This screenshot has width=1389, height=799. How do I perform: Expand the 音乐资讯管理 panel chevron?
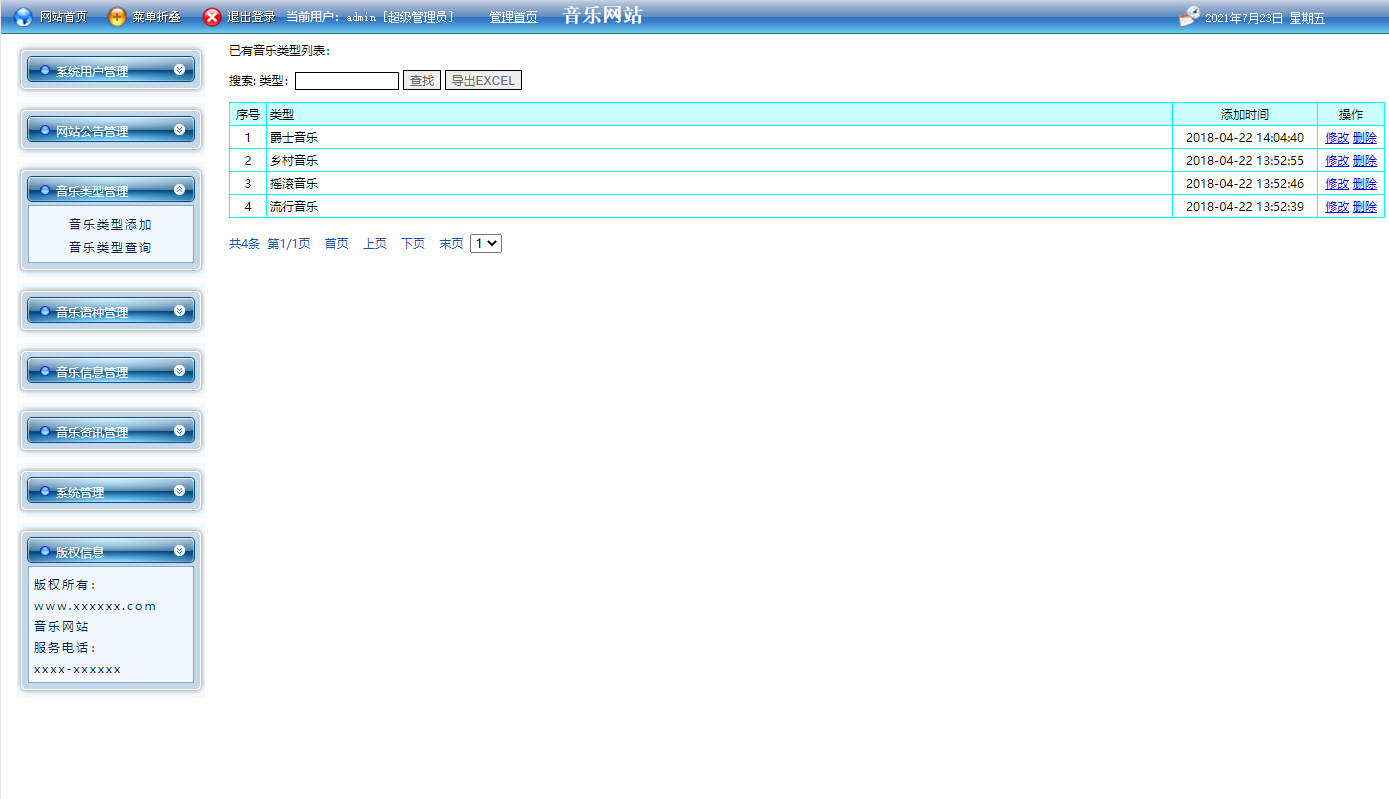(x=179, y=430)
